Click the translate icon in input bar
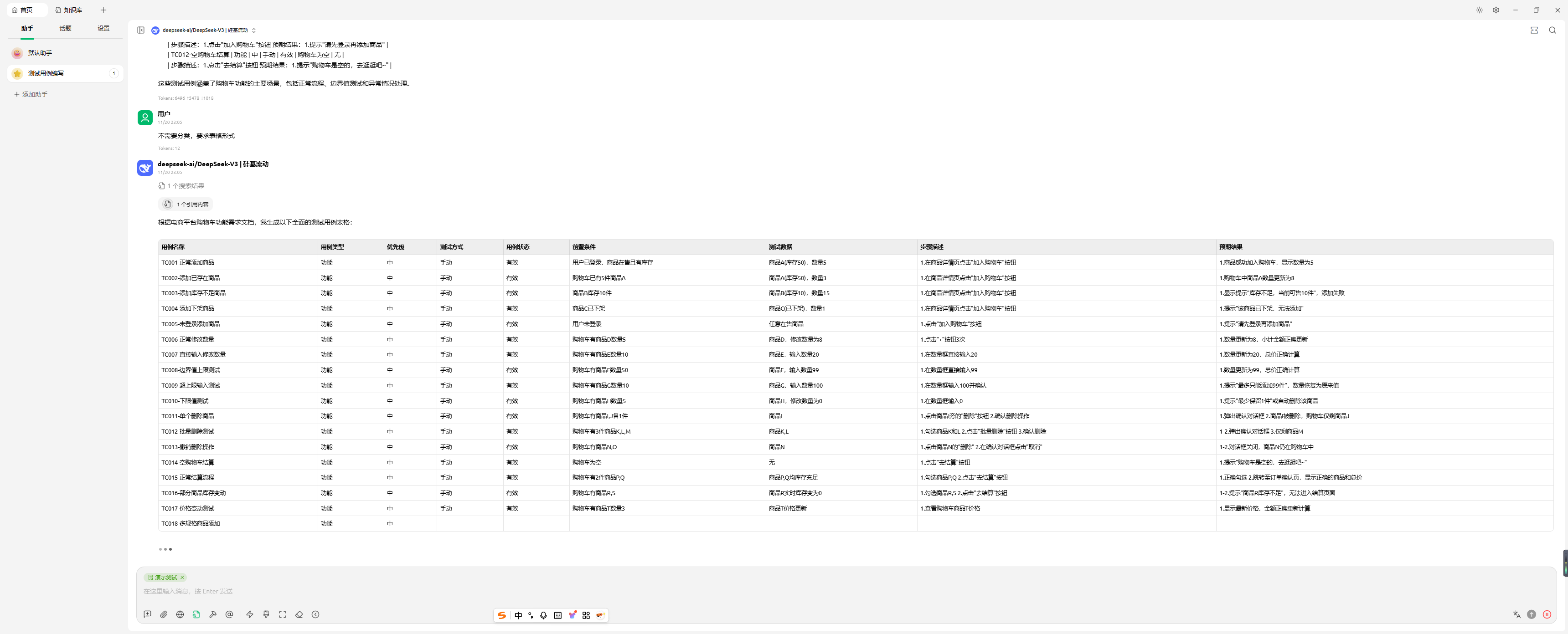1568x634 pixels. (x=1516, y=614)
